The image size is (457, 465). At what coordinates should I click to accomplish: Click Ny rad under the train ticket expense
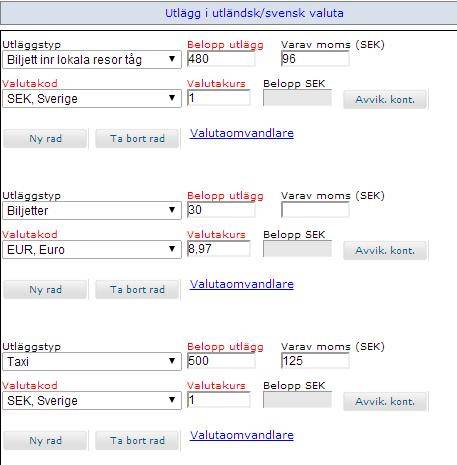click(x=45, y=139)
